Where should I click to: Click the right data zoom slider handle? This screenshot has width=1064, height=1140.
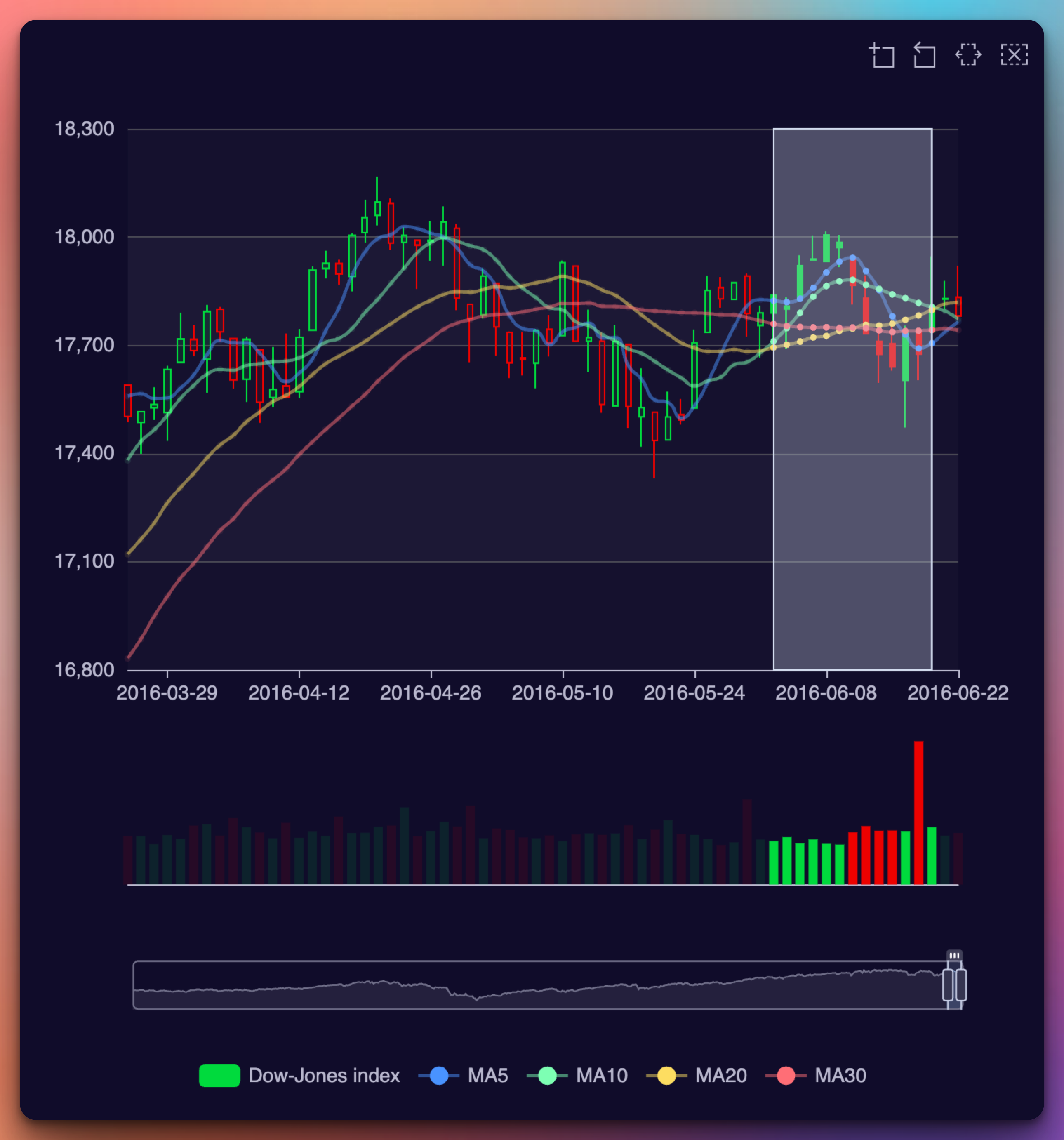pyautogui.click(x=961, y=985)
